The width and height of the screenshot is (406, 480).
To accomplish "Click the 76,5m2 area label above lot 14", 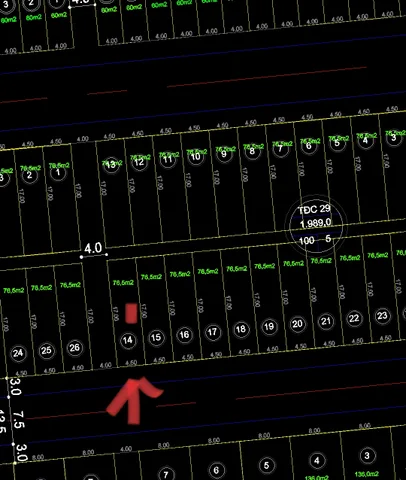I will tap(123, 283).
